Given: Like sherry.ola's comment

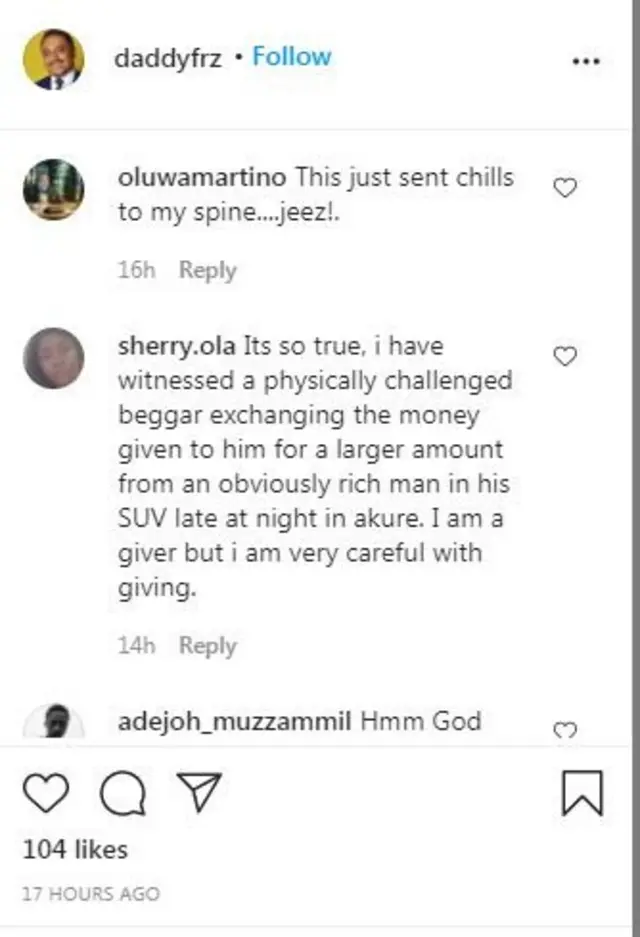Looking at the screenshot, I should click(565, 356).
